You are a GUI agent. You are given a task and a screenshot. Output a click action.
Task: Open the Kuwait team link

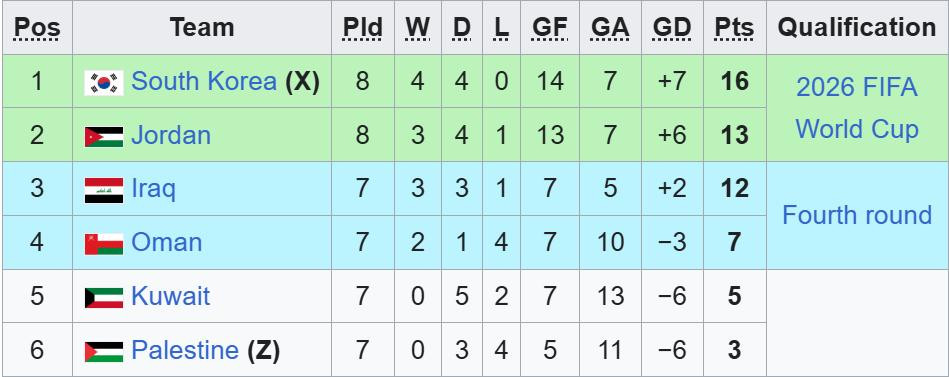coord(171,296)
